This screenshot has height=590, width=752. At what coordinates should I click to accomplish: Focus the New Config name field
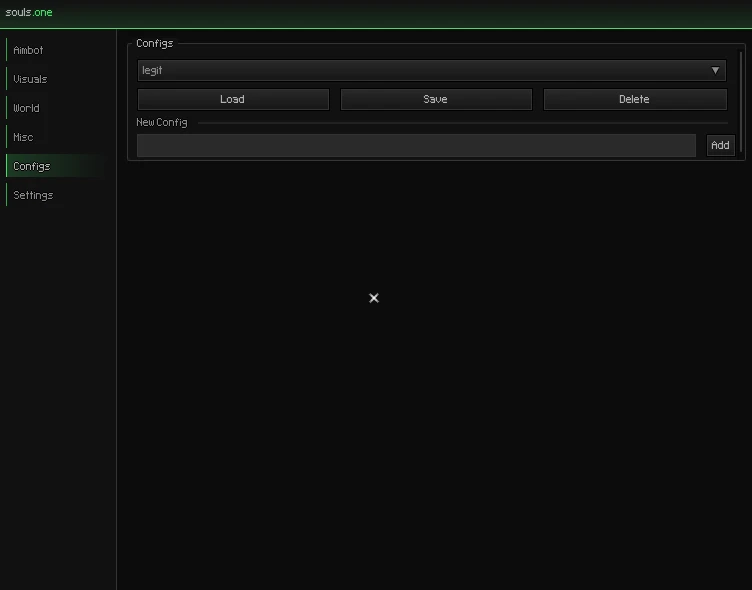pos(416,145)
